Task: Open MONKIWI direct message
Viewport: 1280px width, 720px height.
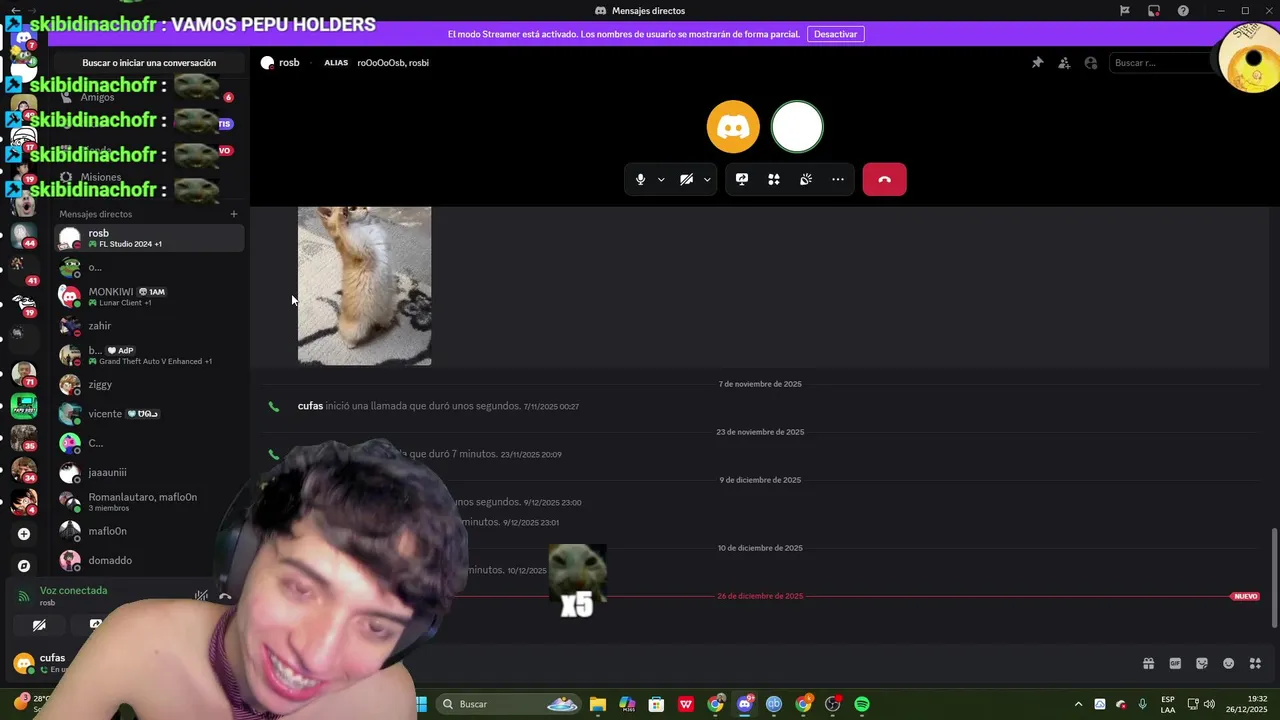Action: click(149, 297)
